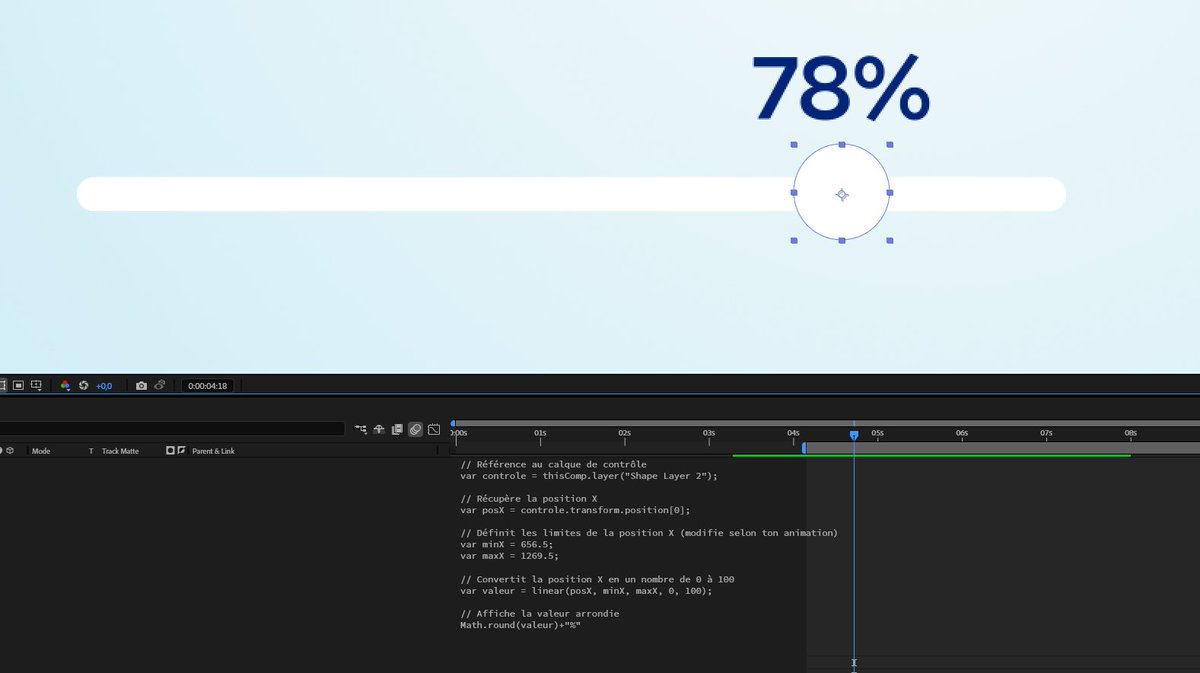The width and height of the screenshot is (1200, 673).
Task: Click the matte invert icon
Action: pyautogui.click(x=181, y=450)
